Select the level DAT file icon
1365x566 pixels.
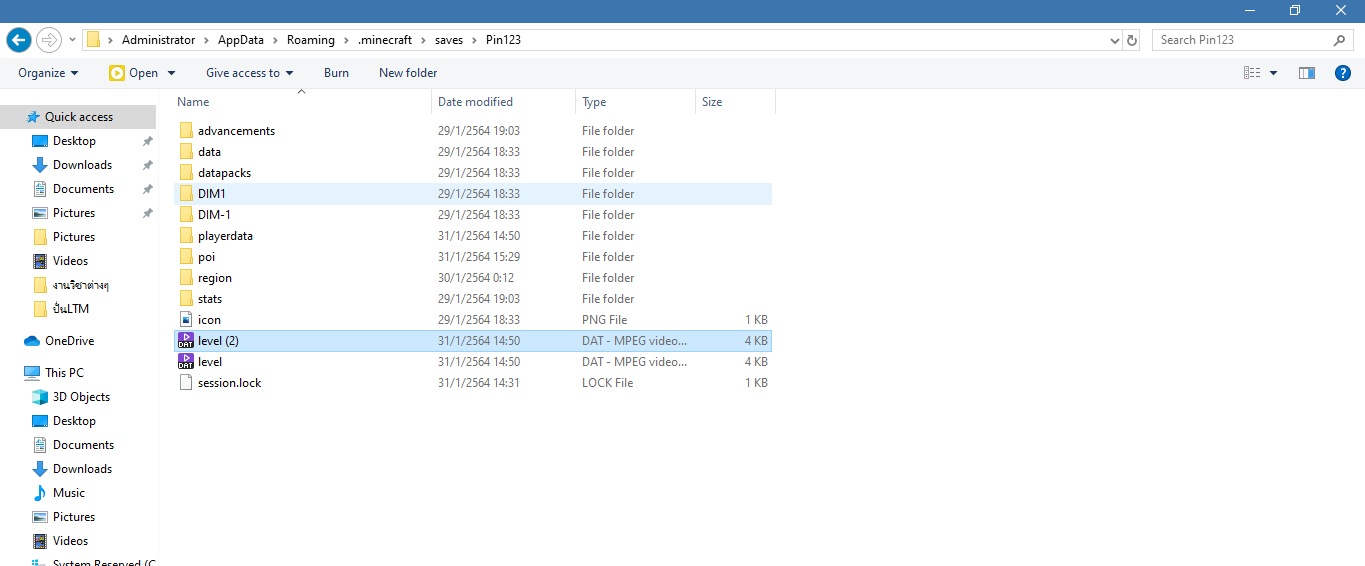[186, 362]
